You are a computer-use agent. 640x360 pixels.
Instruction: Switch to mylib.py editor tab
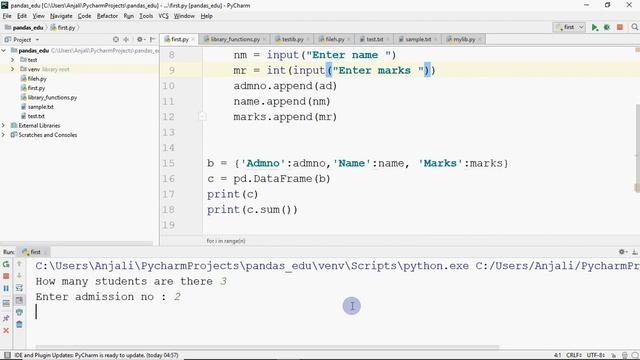click(464, 39)
